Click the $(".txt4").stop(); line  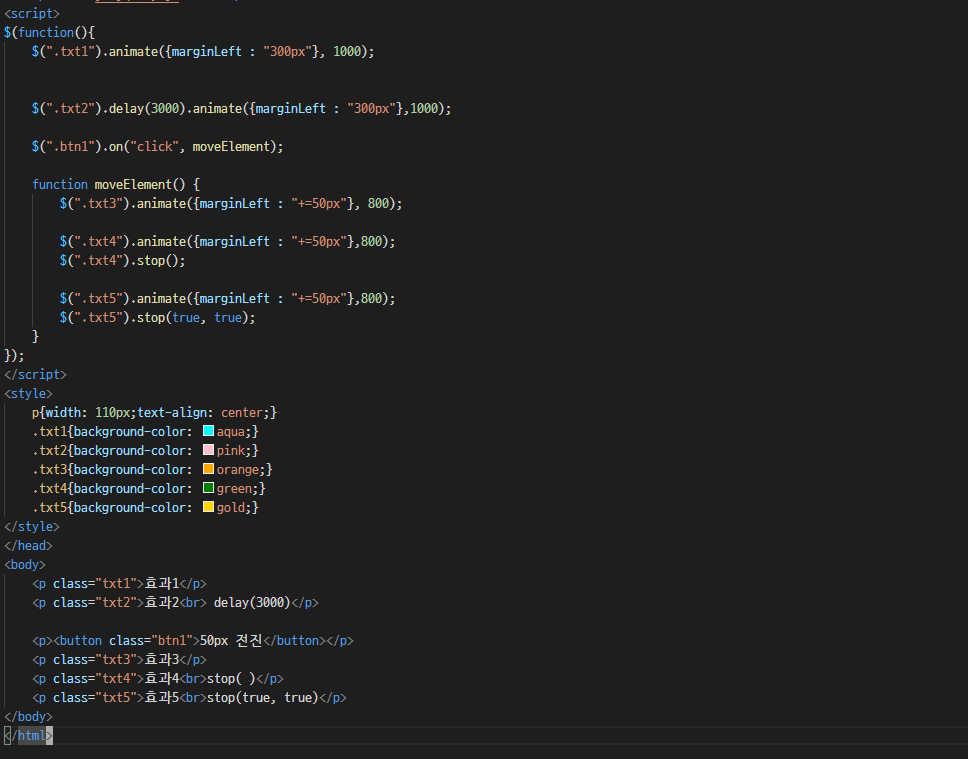[x=122, y=261]
